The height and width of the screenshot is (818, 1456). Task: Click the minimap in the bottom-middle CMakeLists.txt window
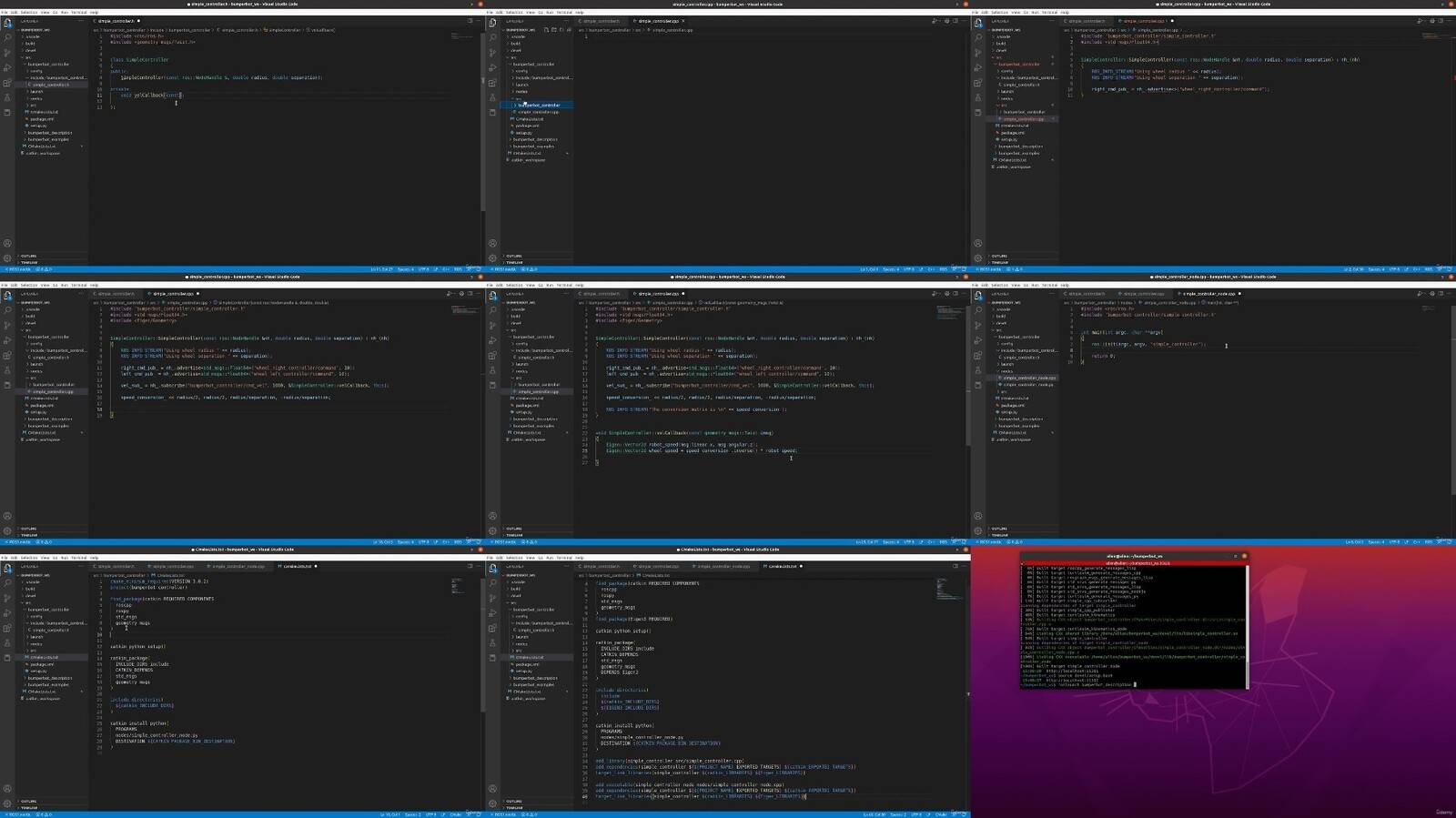click(x=949, y=588)
